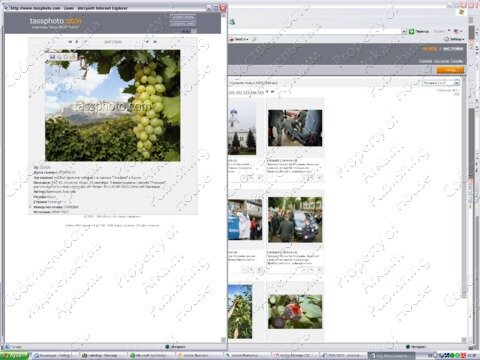Click the save icon over the grapes photo
Screen dimensions: 480x360
(52, 57)
